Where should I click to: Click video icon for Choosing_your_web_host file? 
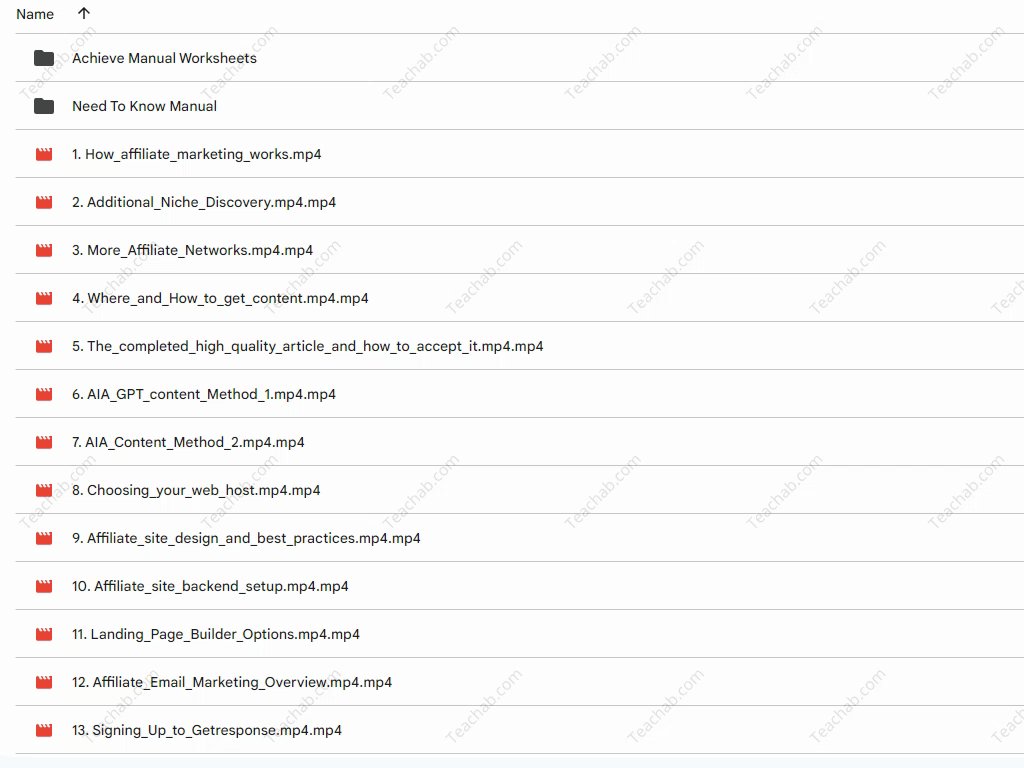pyautogui.click(x=44, y=490)
